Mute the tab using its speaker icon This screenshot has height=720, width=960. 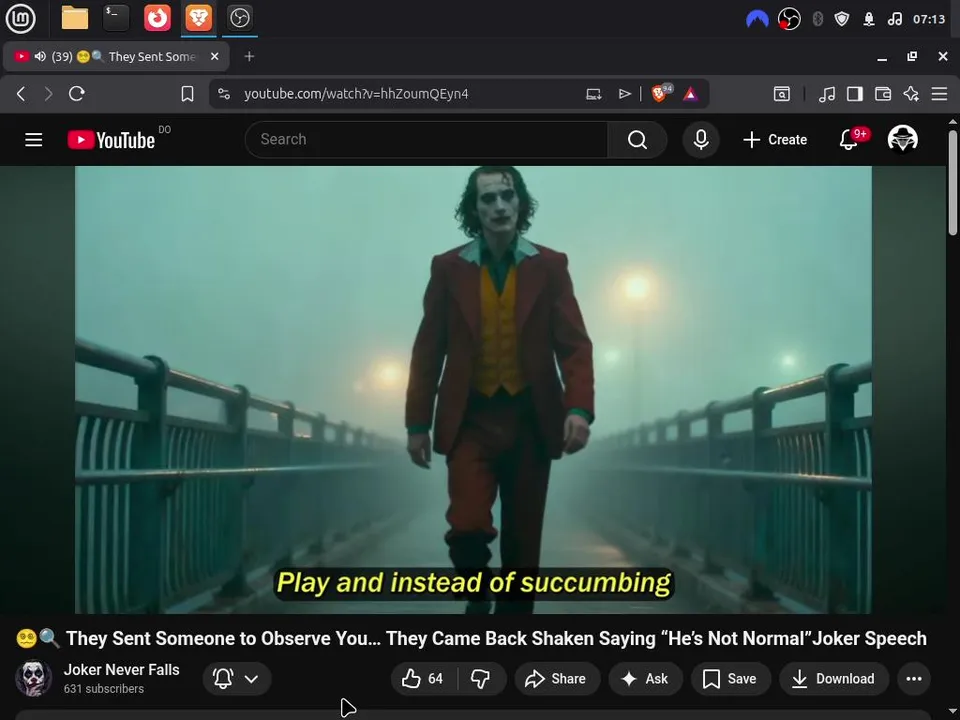(x=40, y=56)
